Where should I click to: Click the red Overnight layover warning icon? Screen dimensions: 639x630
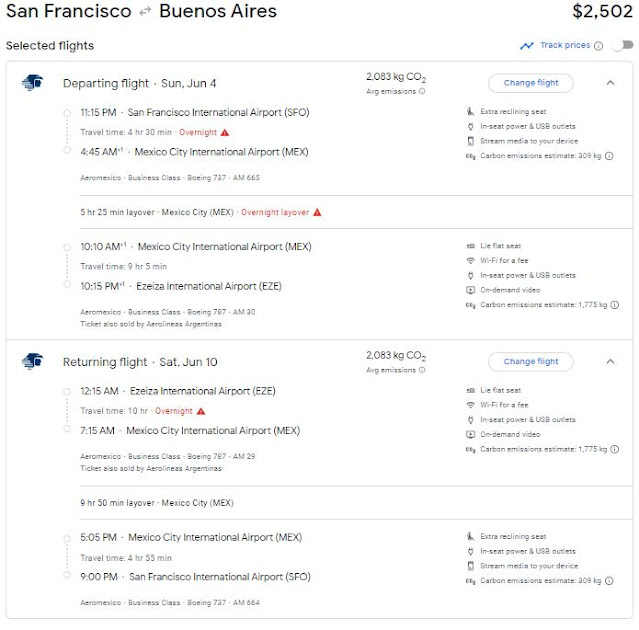(x=317, y=212)
